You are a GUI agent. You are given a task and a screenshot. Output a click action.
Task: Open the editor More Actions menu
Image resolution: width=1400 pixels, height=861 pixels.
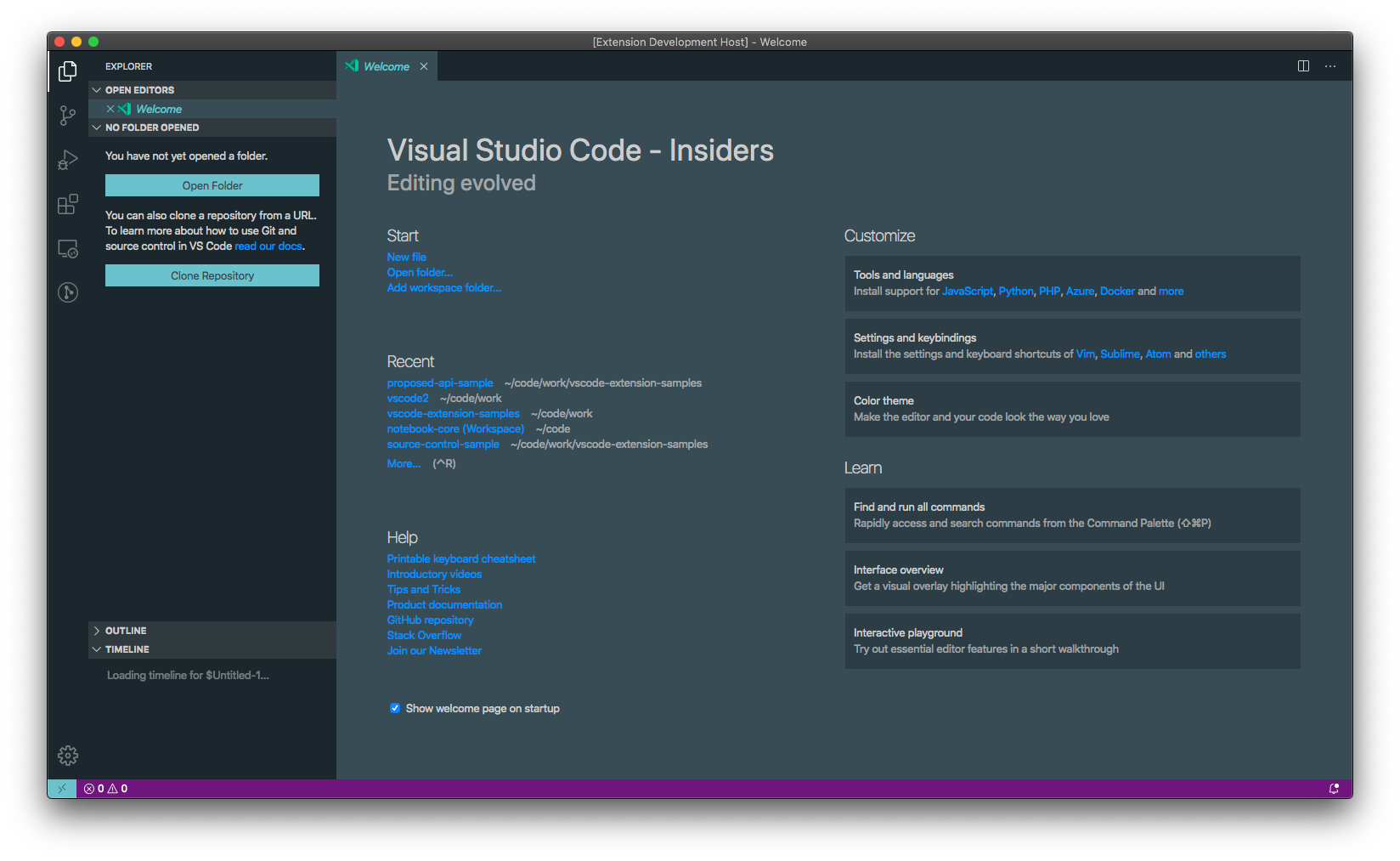pyautogui.click(x=1330, y=66)
